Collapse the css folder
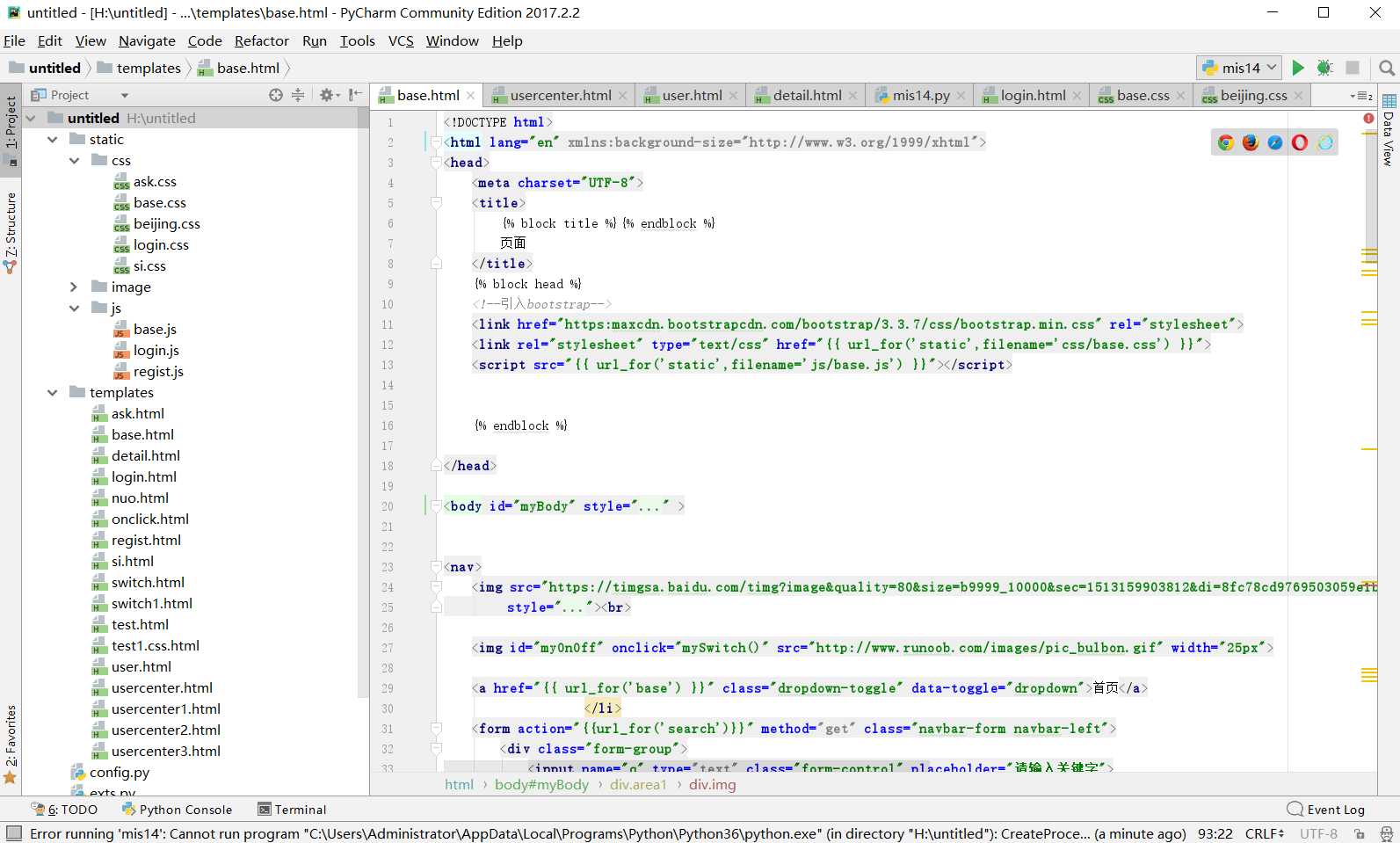The image size is (1400, 843). 74,160
